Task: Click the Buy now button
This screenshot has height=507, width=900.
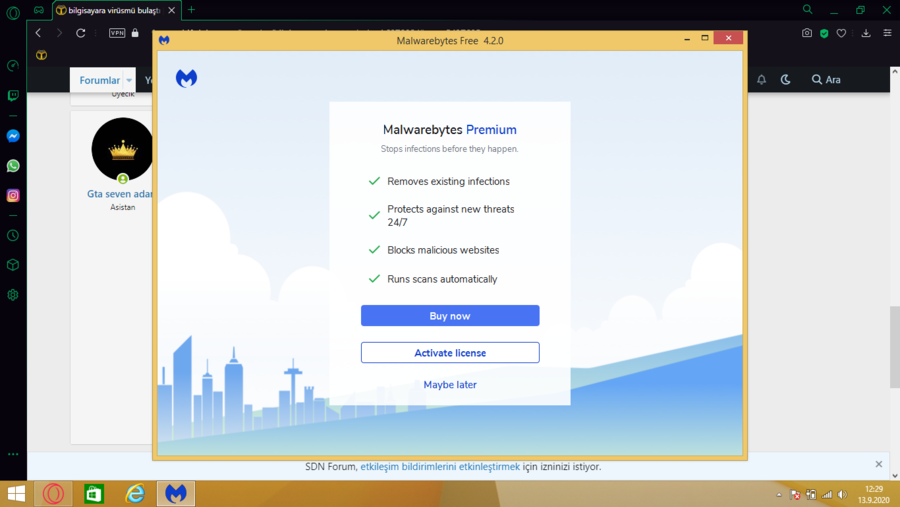Action: point(450,316)
